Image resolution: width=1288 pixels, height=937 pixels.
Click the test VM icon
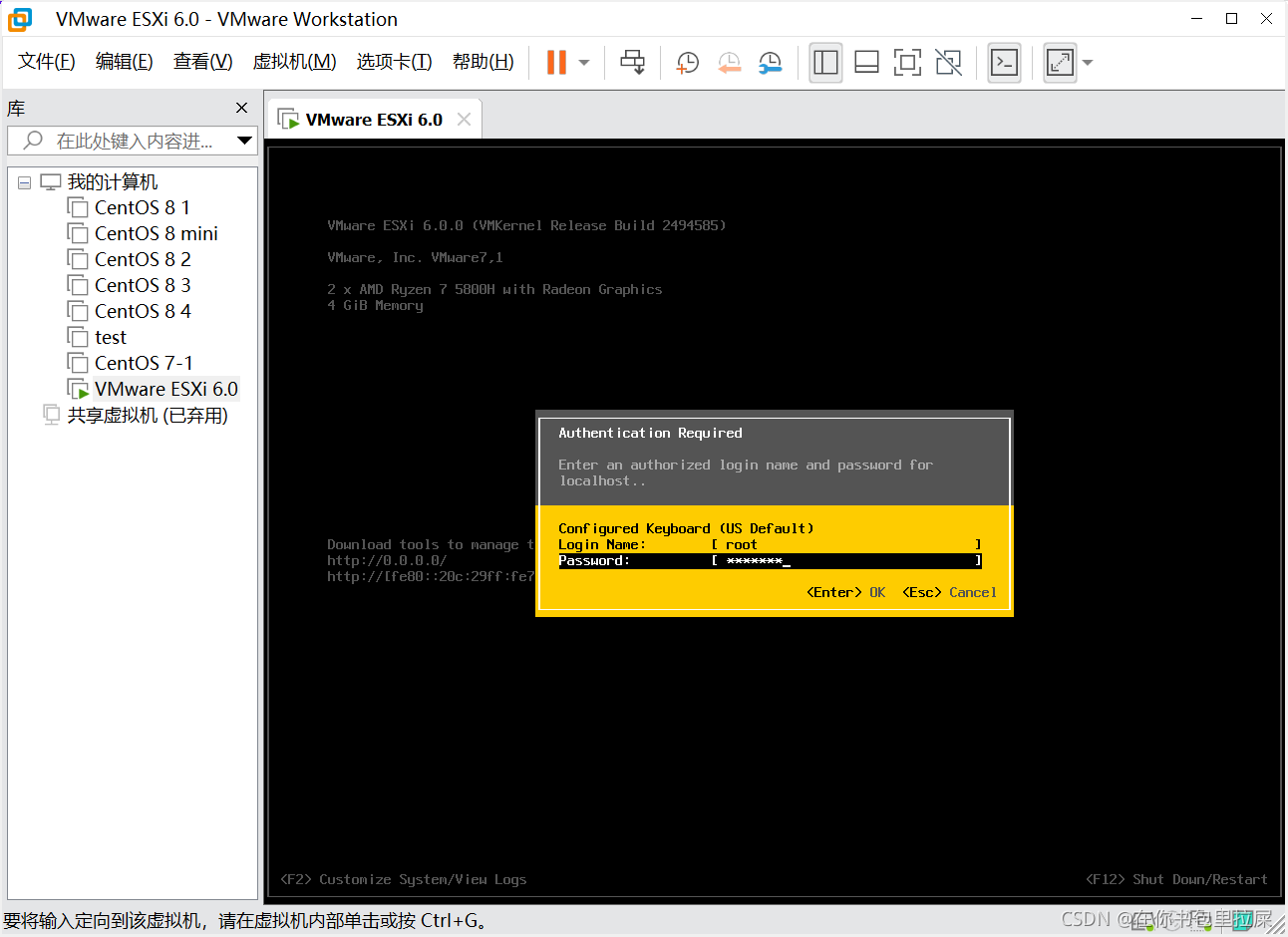78,337
